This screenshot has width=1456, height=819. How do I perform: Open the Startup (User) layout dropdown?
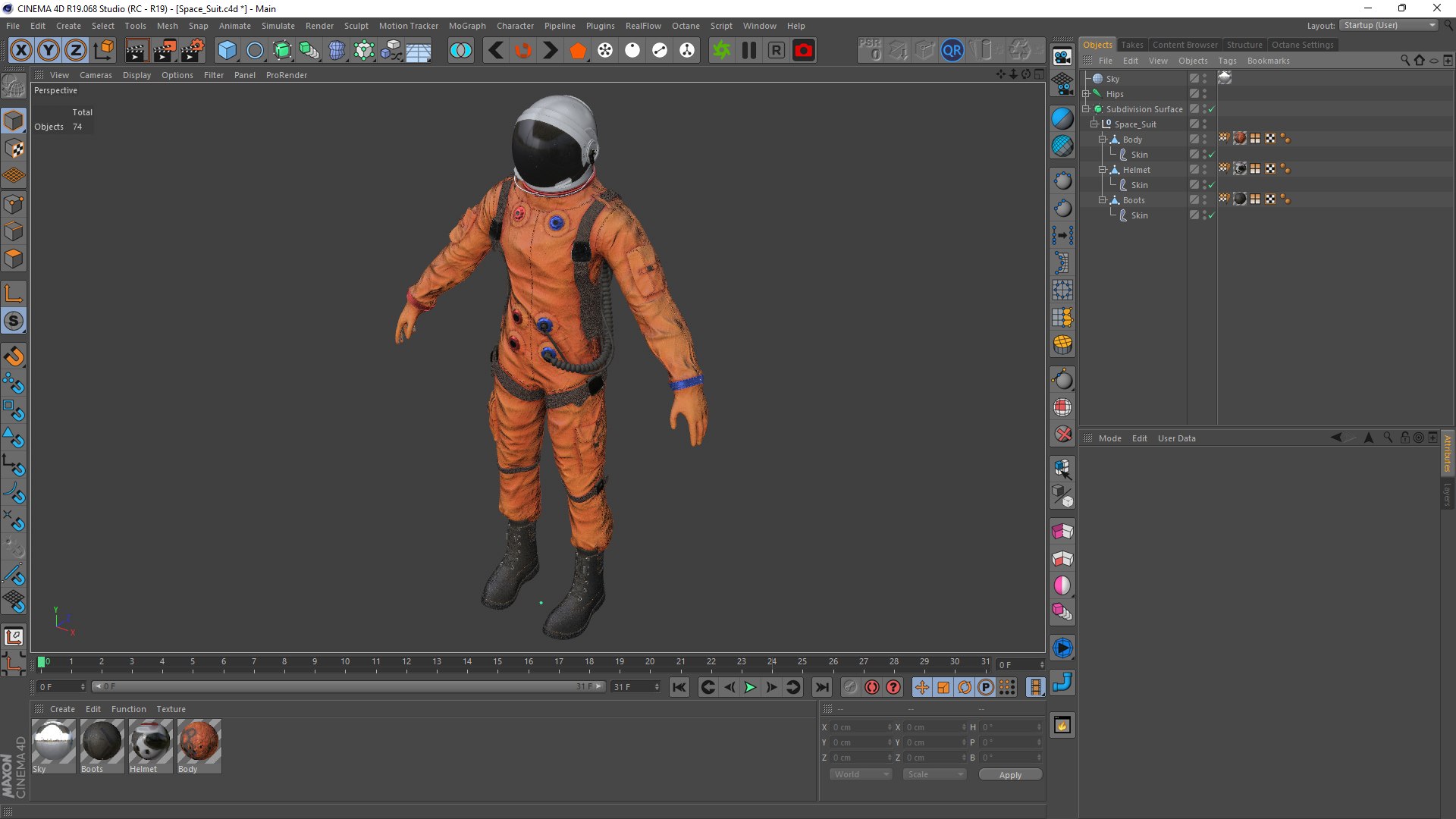(1389, 25)
